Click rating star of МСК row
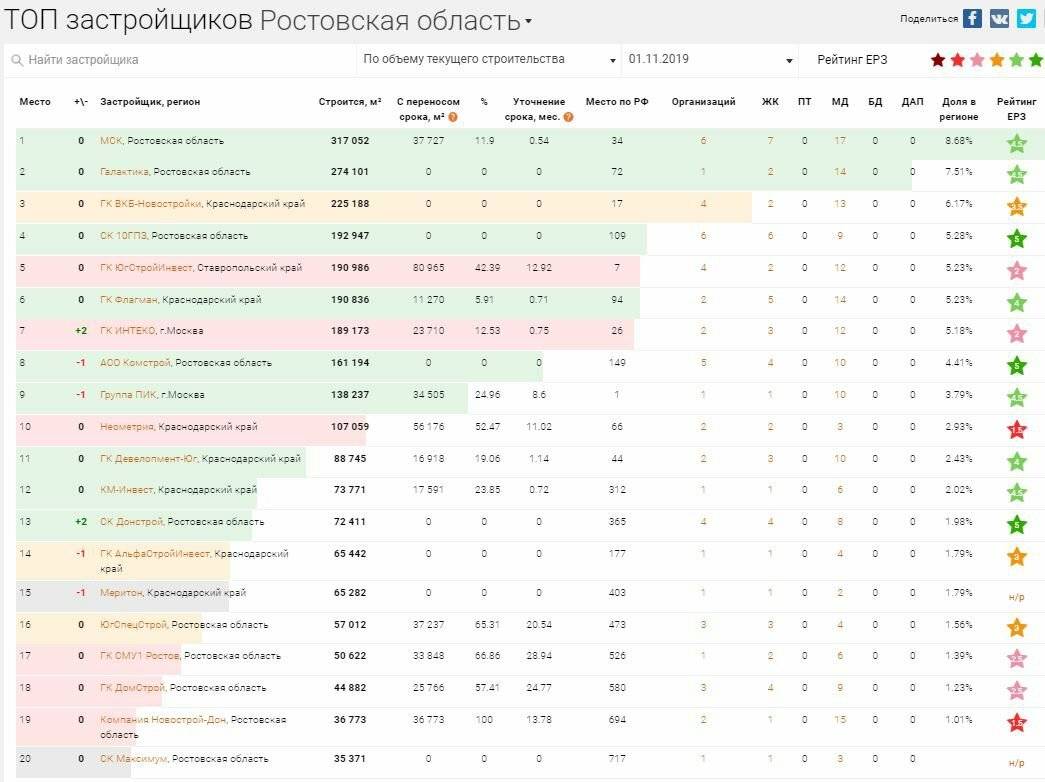 tap(1016, 143)
